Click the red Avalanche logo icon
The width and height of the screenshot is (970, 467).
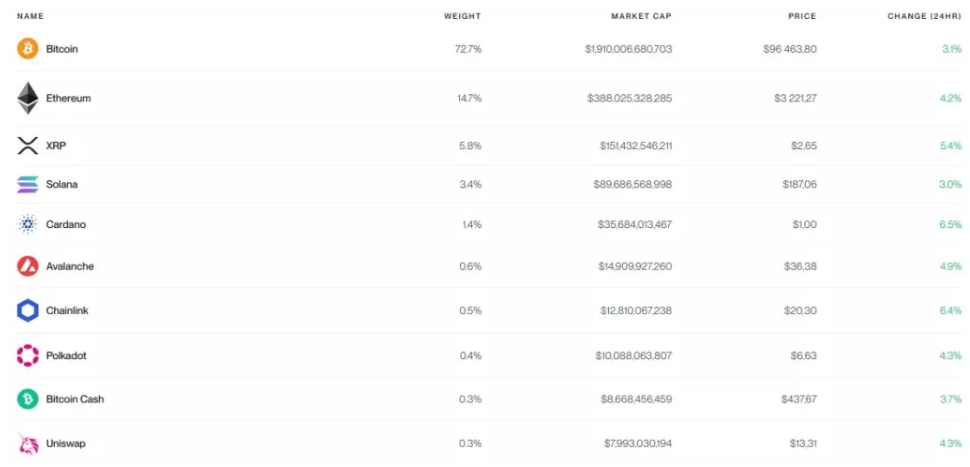pos(27,267)
